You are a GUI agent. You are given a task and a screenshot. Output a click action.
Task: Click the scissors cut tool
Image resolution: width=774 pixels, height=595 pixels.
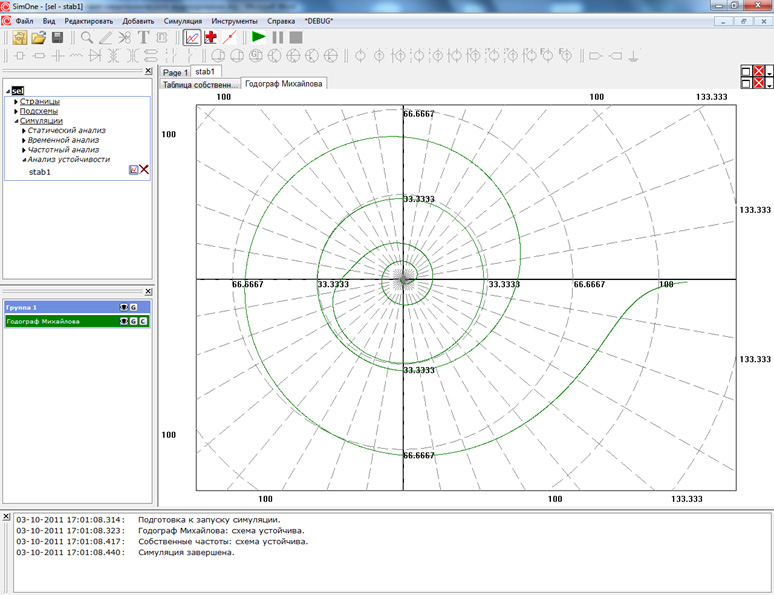[x=124, y=38]
